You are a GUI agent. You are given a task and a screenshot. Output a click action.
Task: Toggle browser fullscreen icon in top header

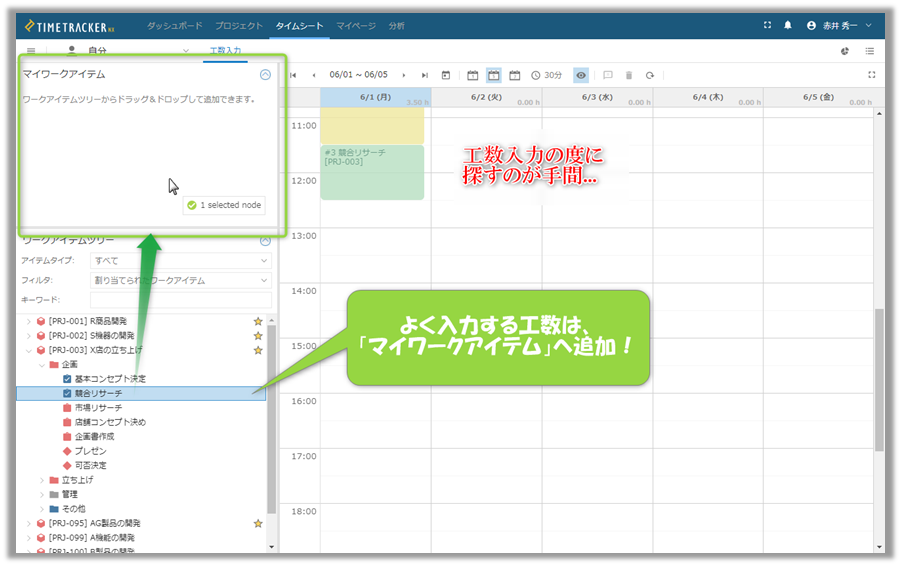(767, 25)
